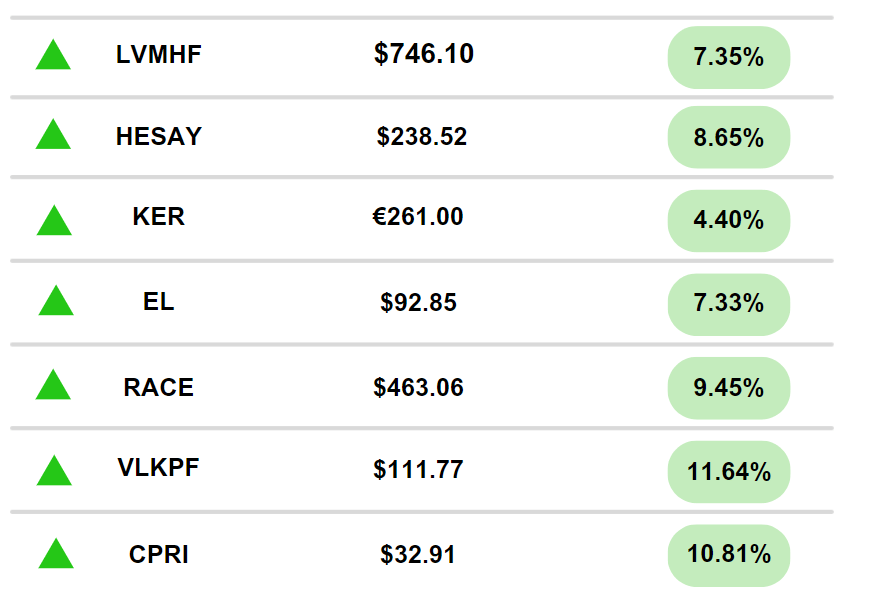This screenshot has width=877, height=600.
Task: Select the RACE ticker label
Action: point(159,387)
